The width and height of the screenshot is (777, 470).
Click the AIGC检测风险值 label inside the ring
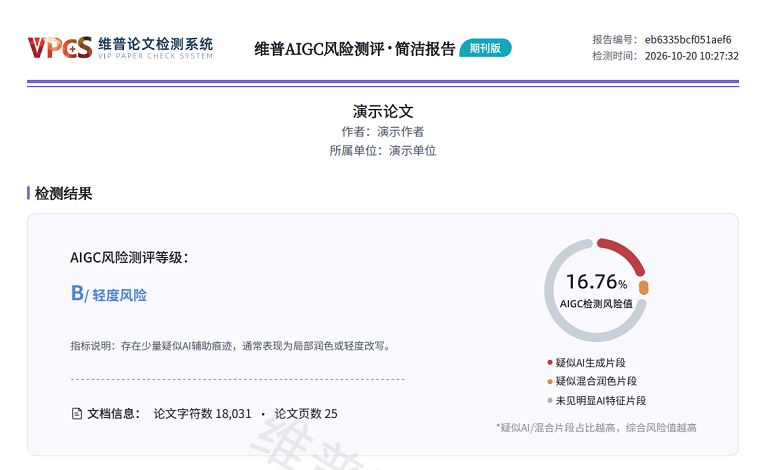pos(596,304)
